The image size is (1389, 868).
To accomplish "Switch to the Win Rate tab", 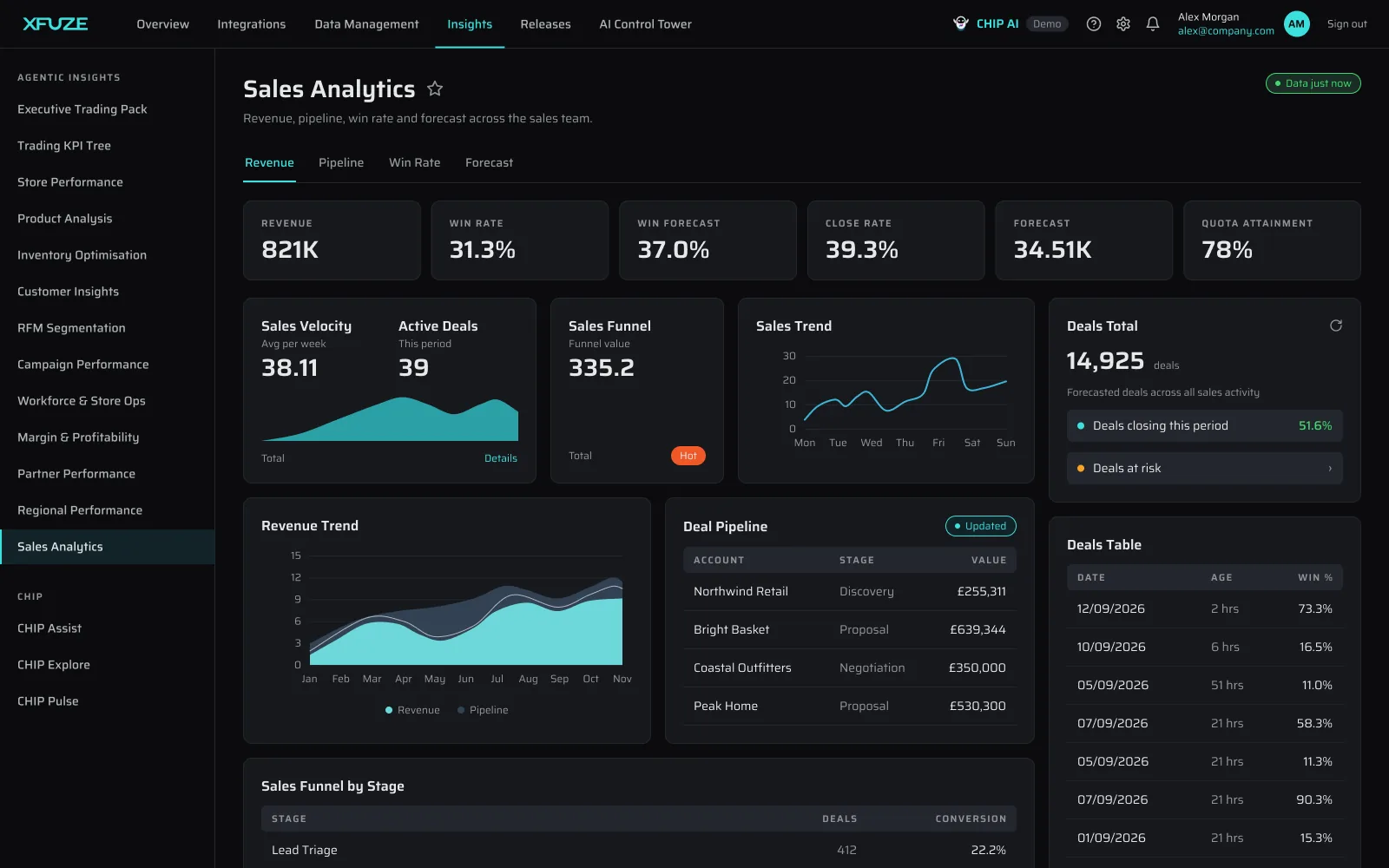I will [x=414, y=162].
